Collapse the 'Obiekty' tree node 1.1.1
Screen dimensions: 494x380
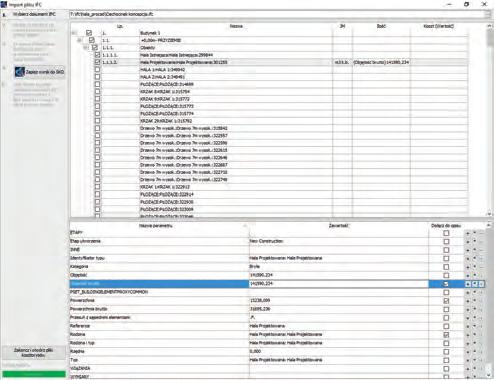[86, 48]
